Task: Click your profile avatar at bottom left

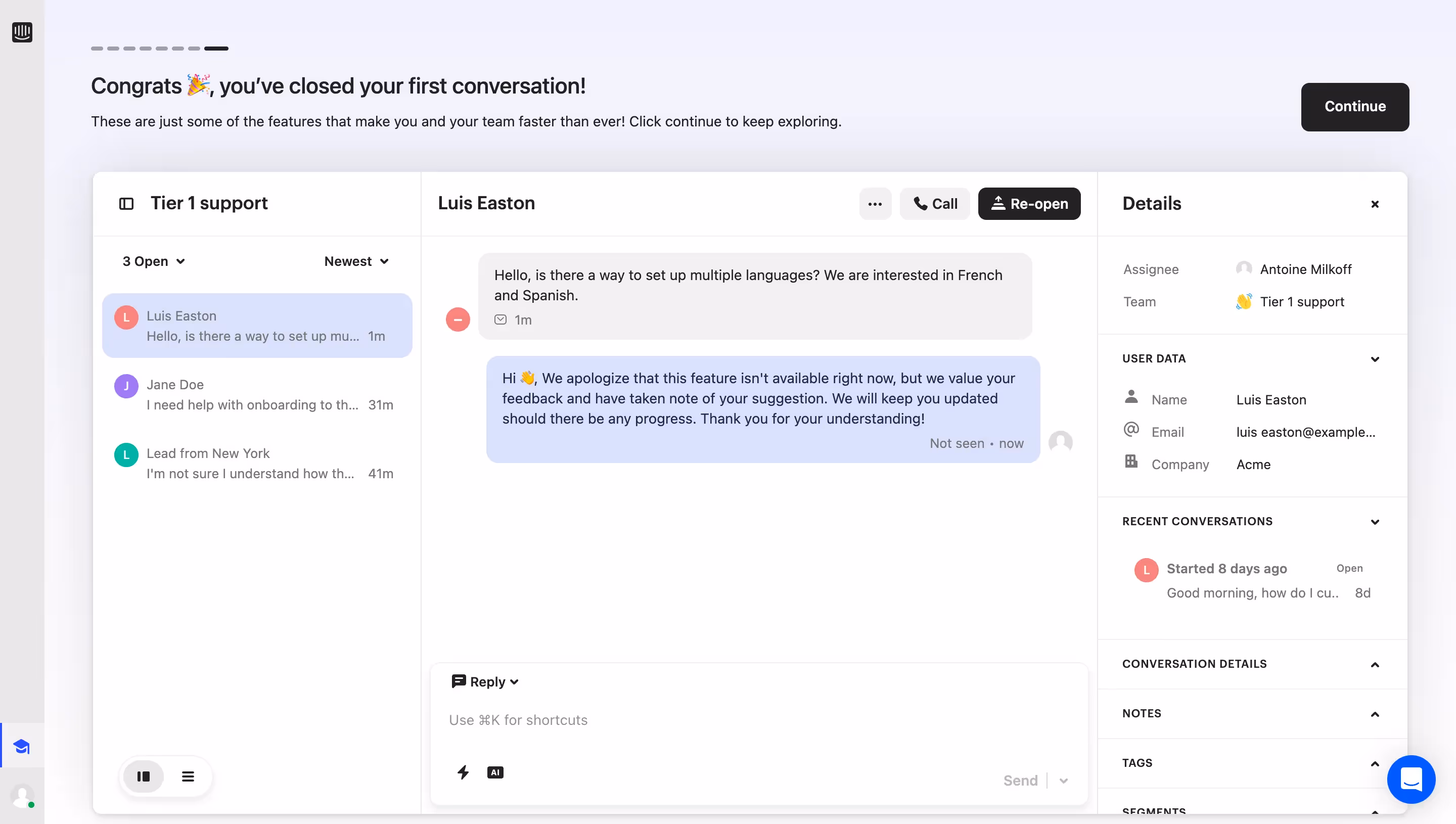Action: 22,796
